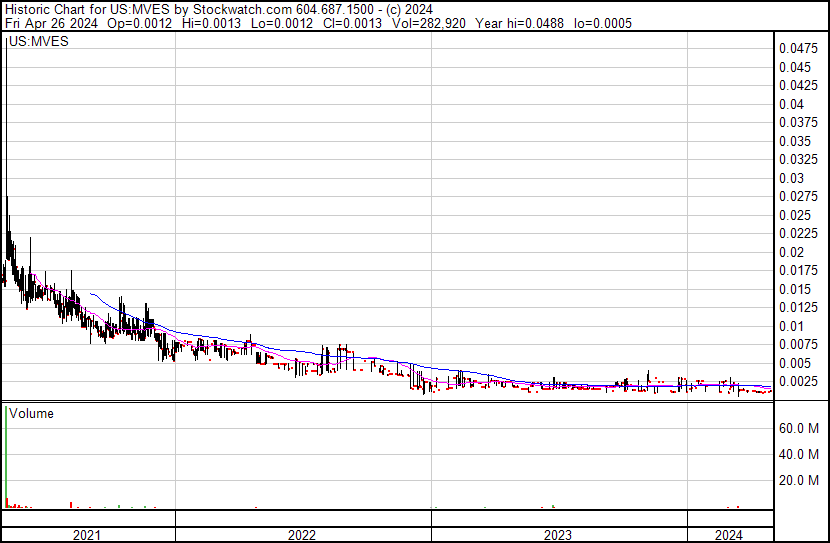830x543 pixels.
Task: Select the 2021 year marker
Action: pos(88,535)
